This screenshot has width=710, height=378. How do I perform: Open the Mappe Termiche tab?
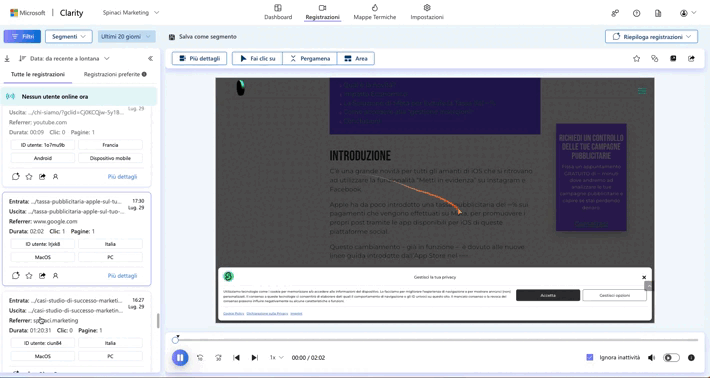point(374,12)
